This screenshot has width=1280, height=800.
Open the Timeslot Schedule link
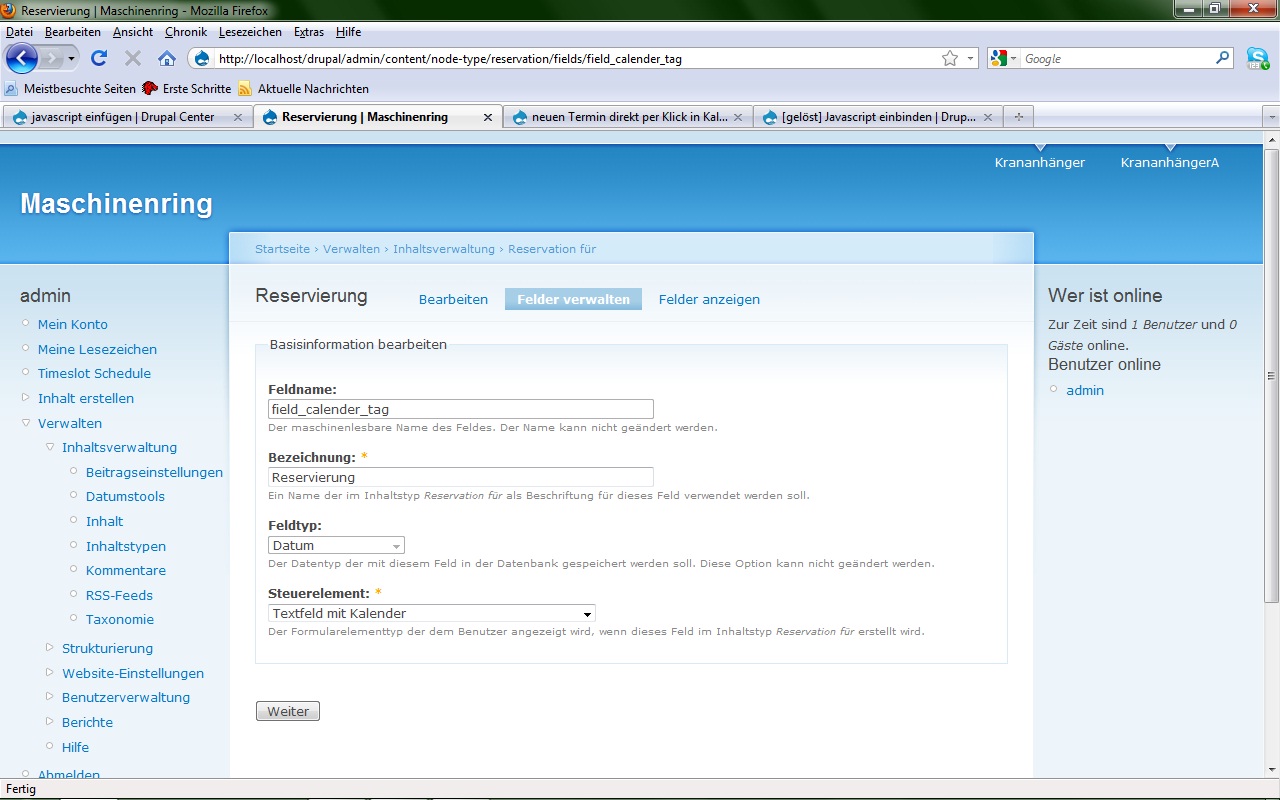pyautogui.click(x=94, y=373)
